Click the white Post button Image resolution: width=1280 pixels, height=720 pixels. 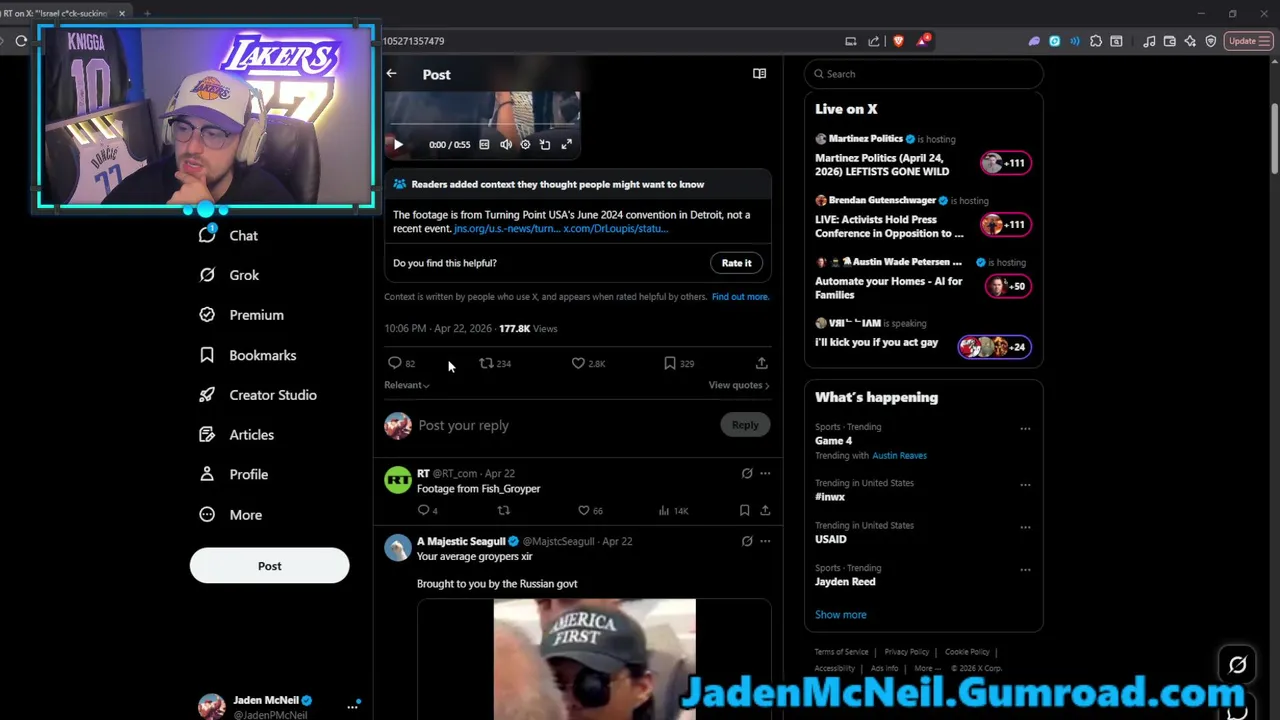tap(269, 566)
